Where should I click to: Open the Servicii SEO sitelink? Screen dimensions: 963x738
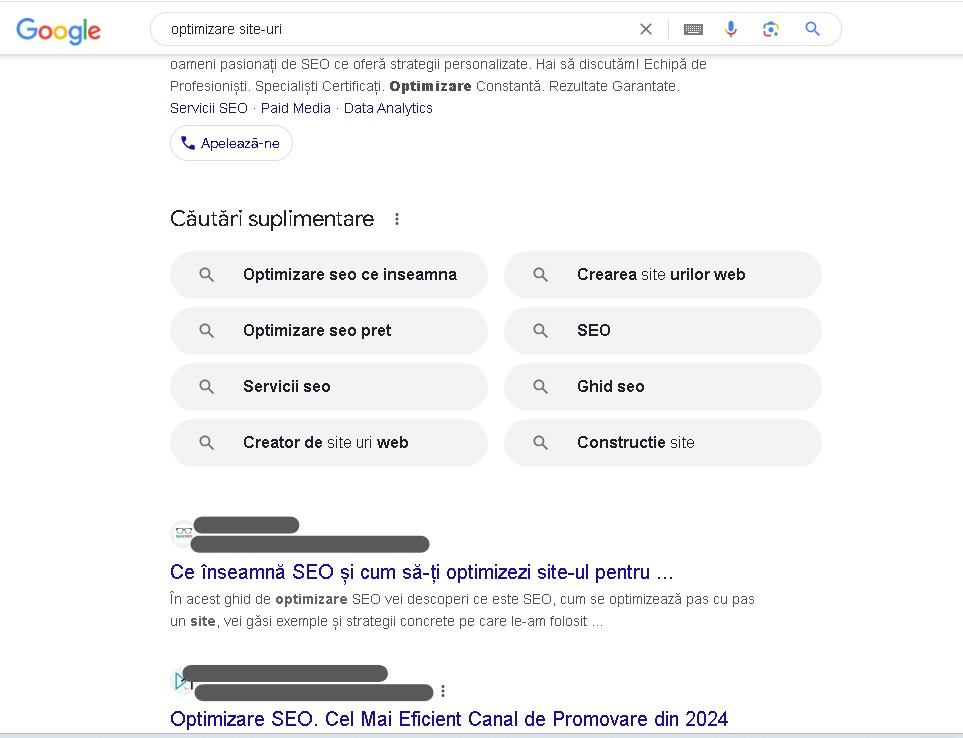[x=208, y=108]
